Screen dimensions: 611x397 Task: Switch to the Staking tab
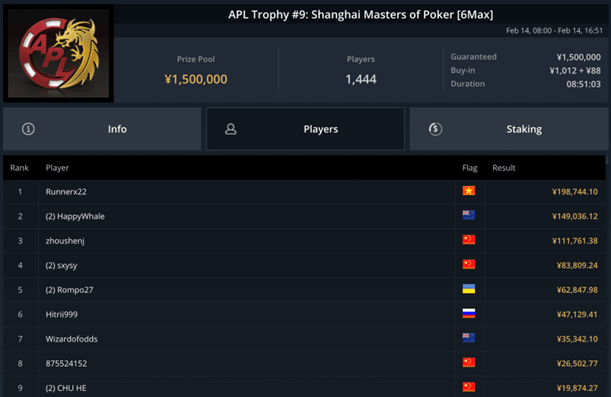pos(509,129)
